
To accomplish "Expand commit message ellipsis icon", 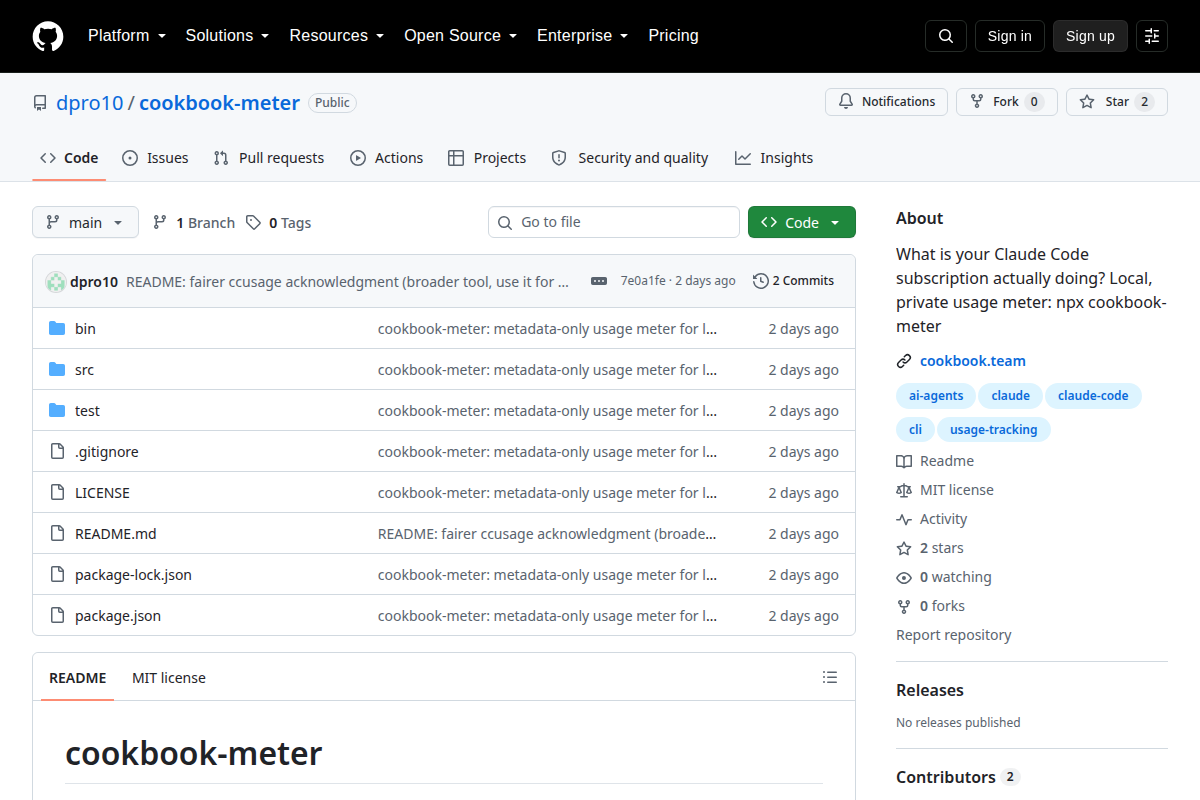I will click(x=599, y=281).
